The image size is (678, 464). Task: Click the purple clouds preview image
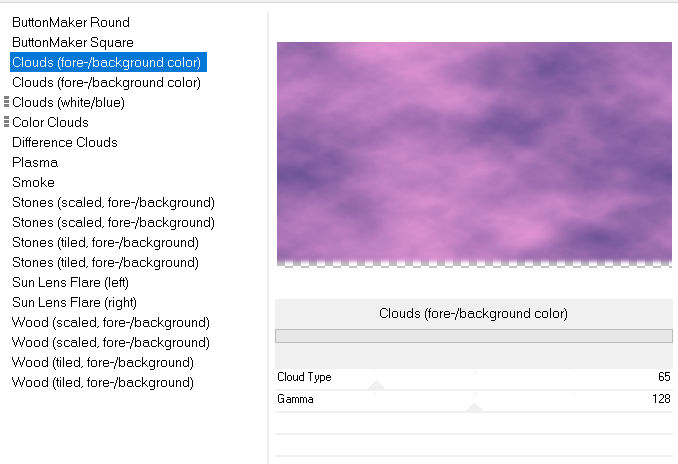click(474, 154)
